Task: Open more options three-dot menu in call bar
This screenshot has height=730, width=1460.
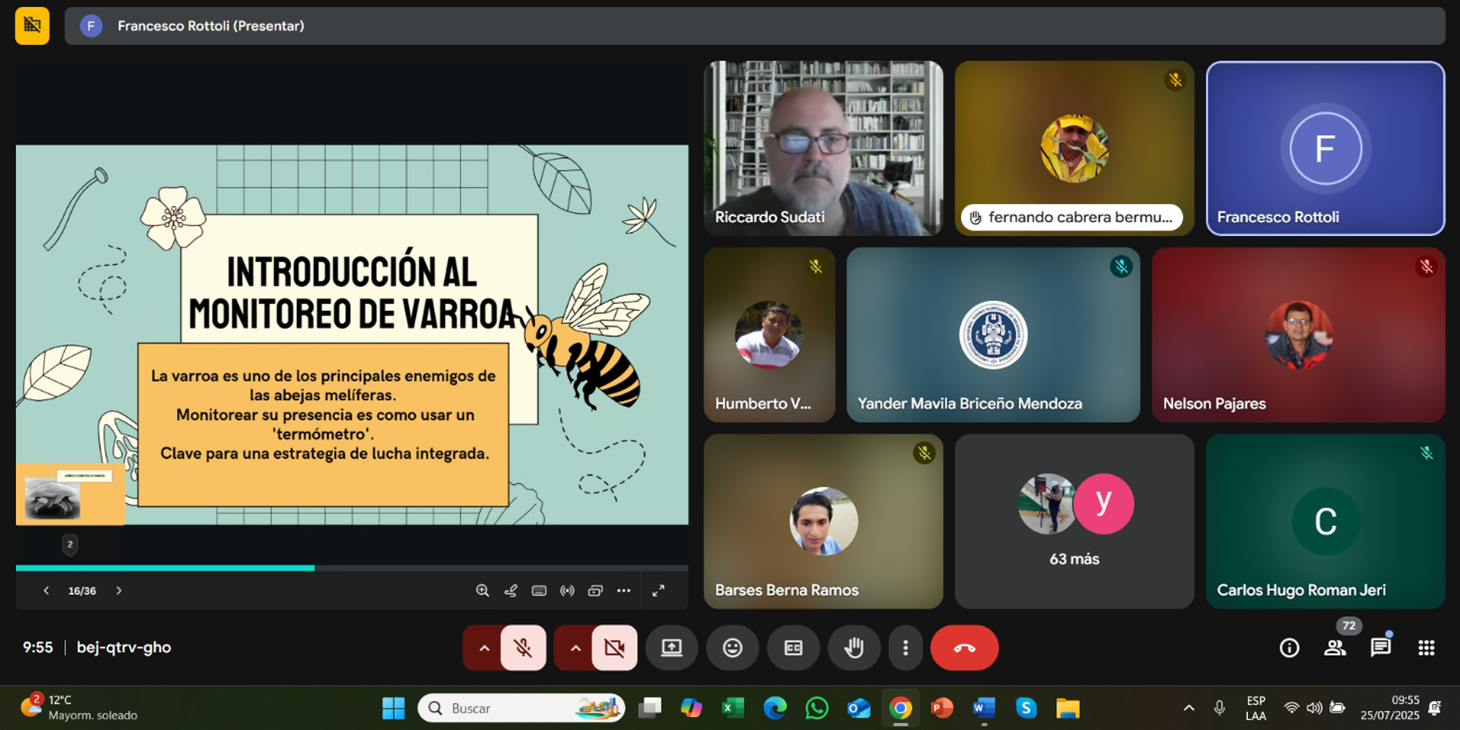Action: coord(905,648)
